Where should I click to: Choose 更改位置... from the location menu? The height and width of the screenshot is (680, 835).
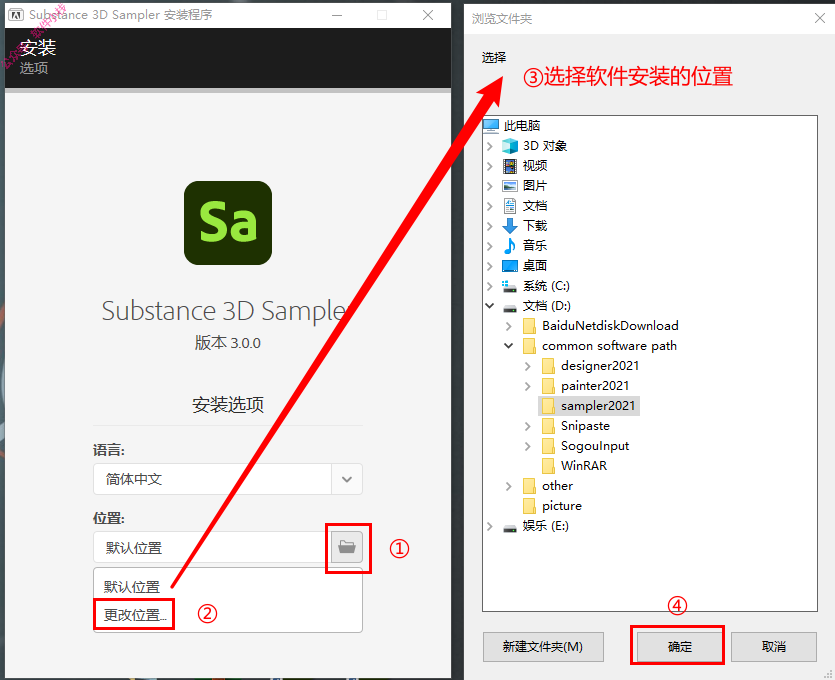pyautogui.click(x=135, y=615)
